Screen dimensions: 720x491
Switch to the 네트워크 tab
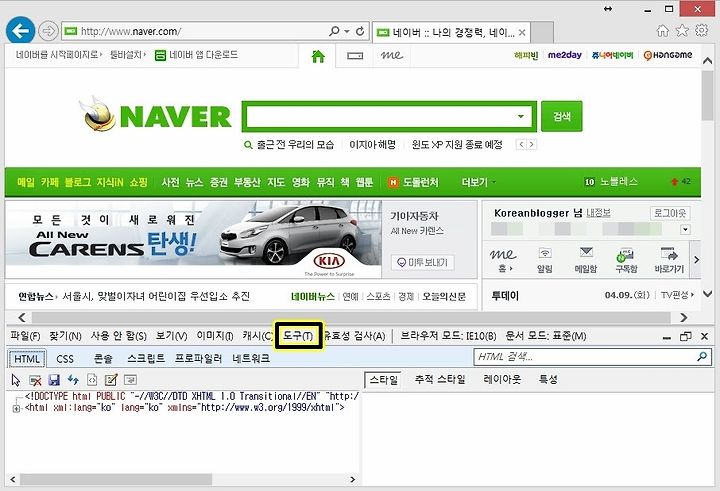[251, 359]
